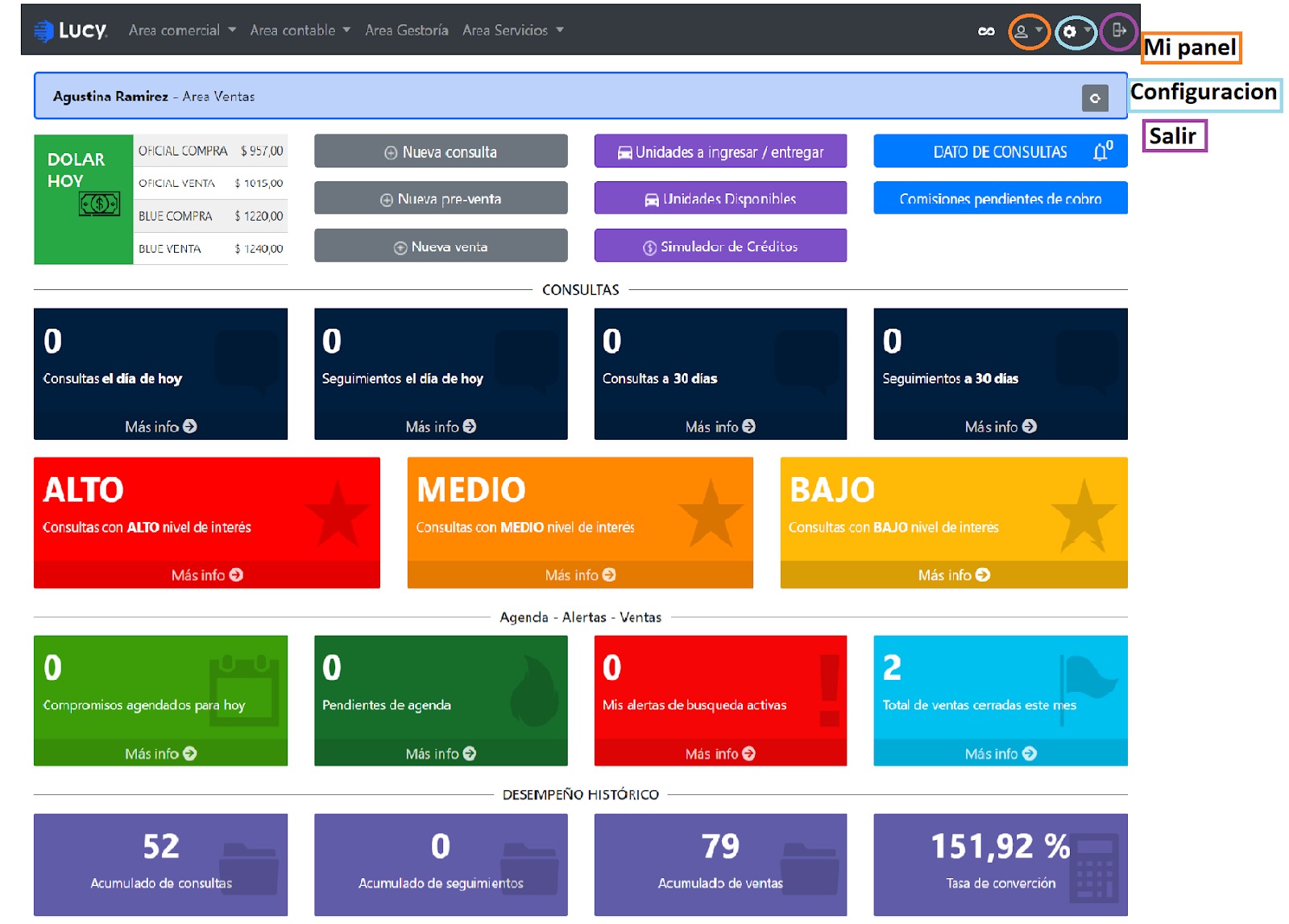Click arrow icon under Consultas el día de hoy
This screenshot has height=924, width=1289.
[190, 426]
